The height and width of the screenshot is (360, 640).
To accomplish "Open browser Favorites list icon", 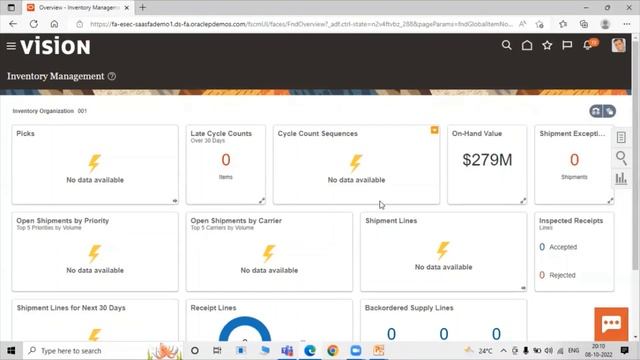I will pyautogui.click(x=563, y=24).
